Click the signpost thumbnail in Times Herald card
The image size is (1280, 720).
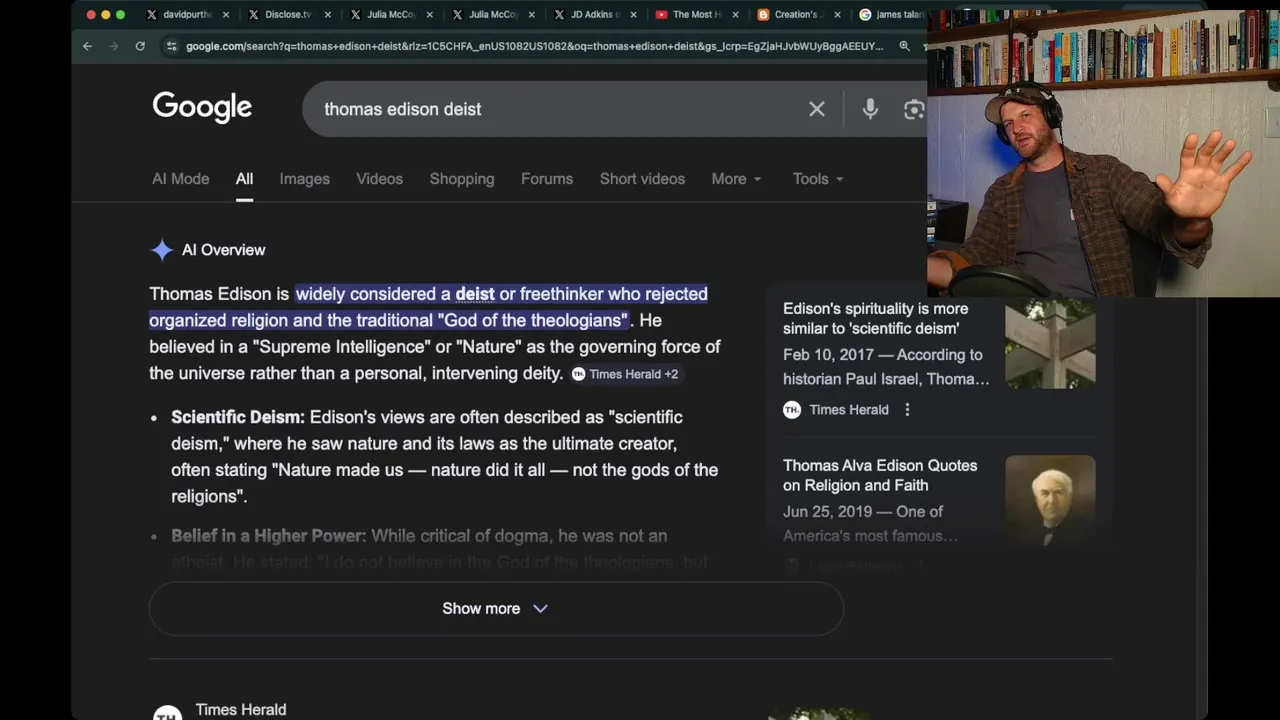click(x=1050, y=343)
